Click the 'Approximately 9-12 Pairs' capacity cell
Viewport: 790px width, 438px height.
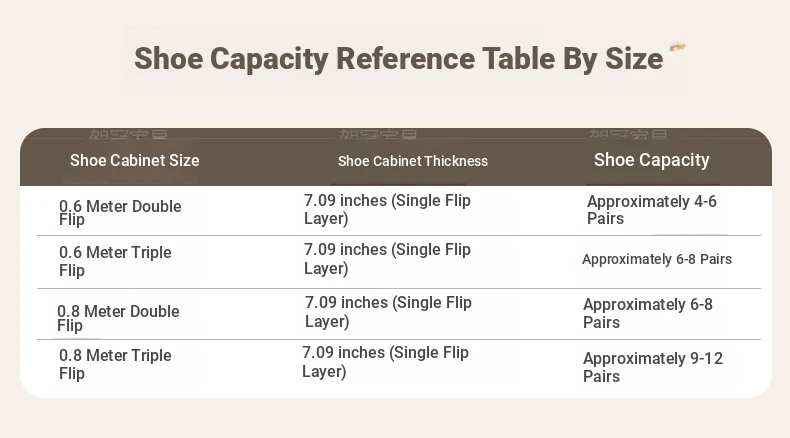tap(652, 367)
